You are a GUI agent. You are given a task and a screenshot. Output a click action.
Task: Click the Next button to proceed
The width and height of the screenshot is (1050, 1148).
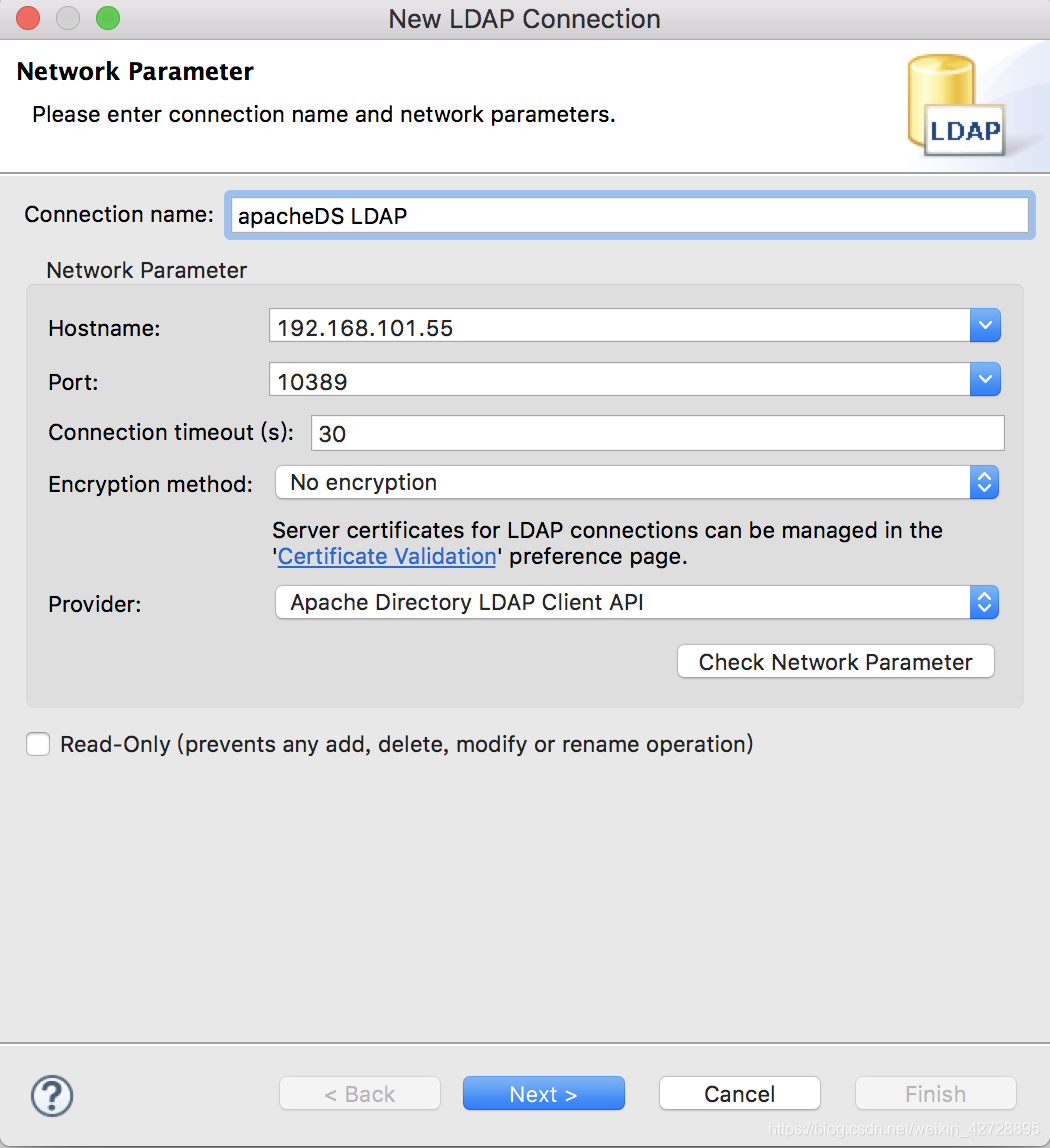click(x=543, y=1093)
